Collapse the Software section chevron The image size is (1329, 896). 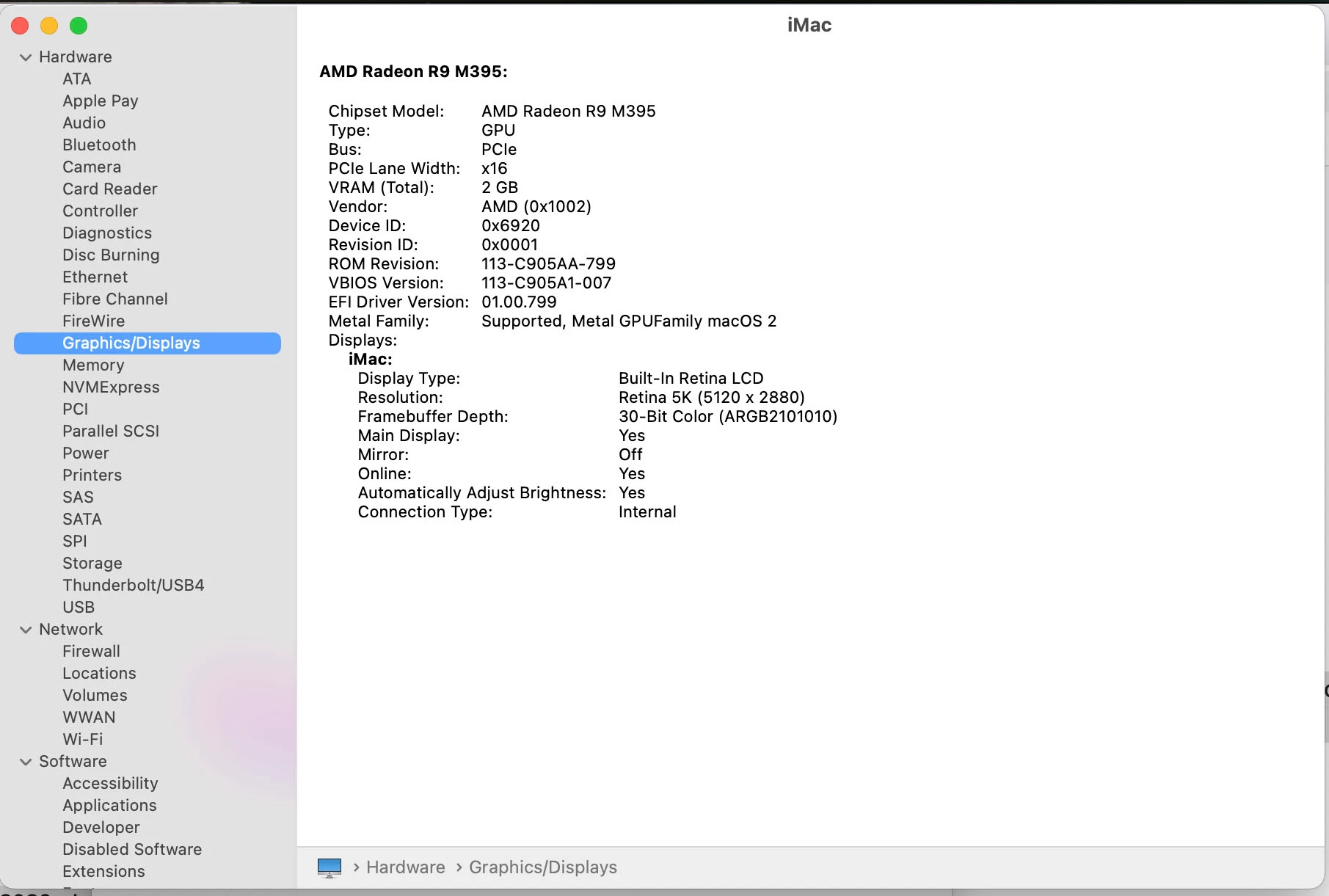26,762
